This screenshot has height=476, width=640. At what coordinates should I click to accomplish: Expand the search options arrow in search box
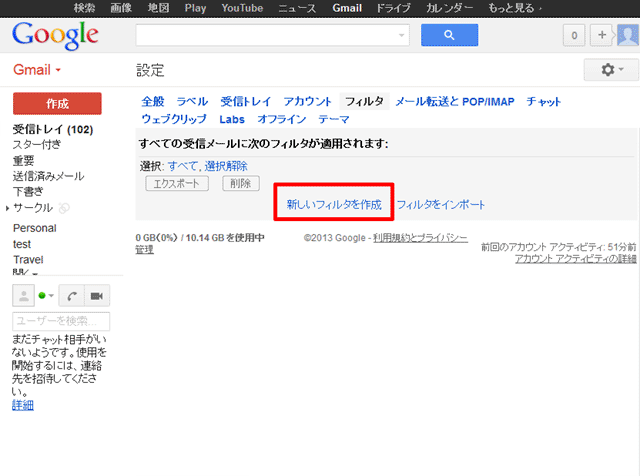click(x=402, y=35)
